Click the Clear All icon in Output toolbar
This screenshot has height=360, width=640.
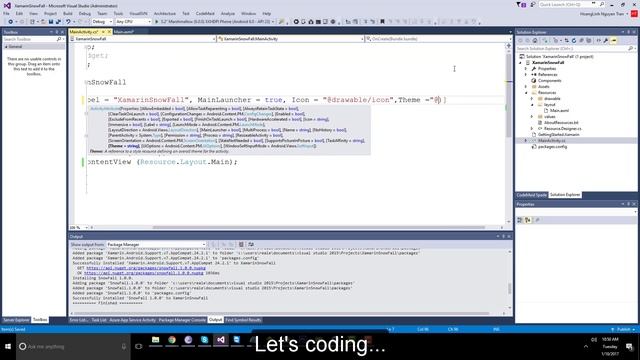click(241, 244)
